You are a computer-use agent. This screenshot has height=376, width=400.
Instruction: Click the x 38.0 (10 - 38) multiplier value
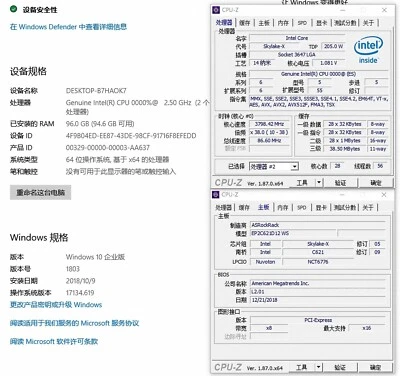[269, 132]
